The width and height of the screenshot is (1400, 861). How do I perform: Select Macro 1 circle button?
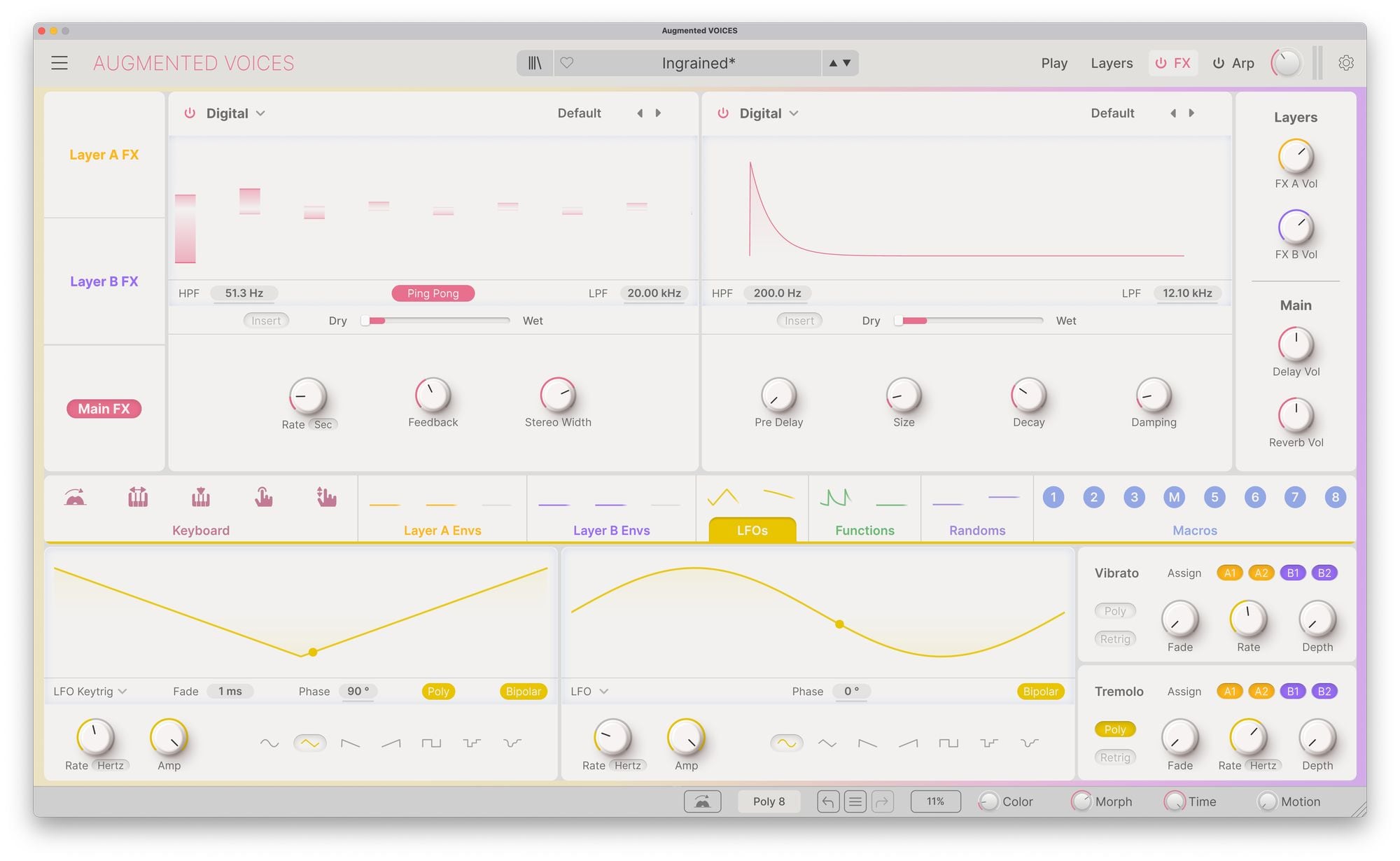(1053, 497)
